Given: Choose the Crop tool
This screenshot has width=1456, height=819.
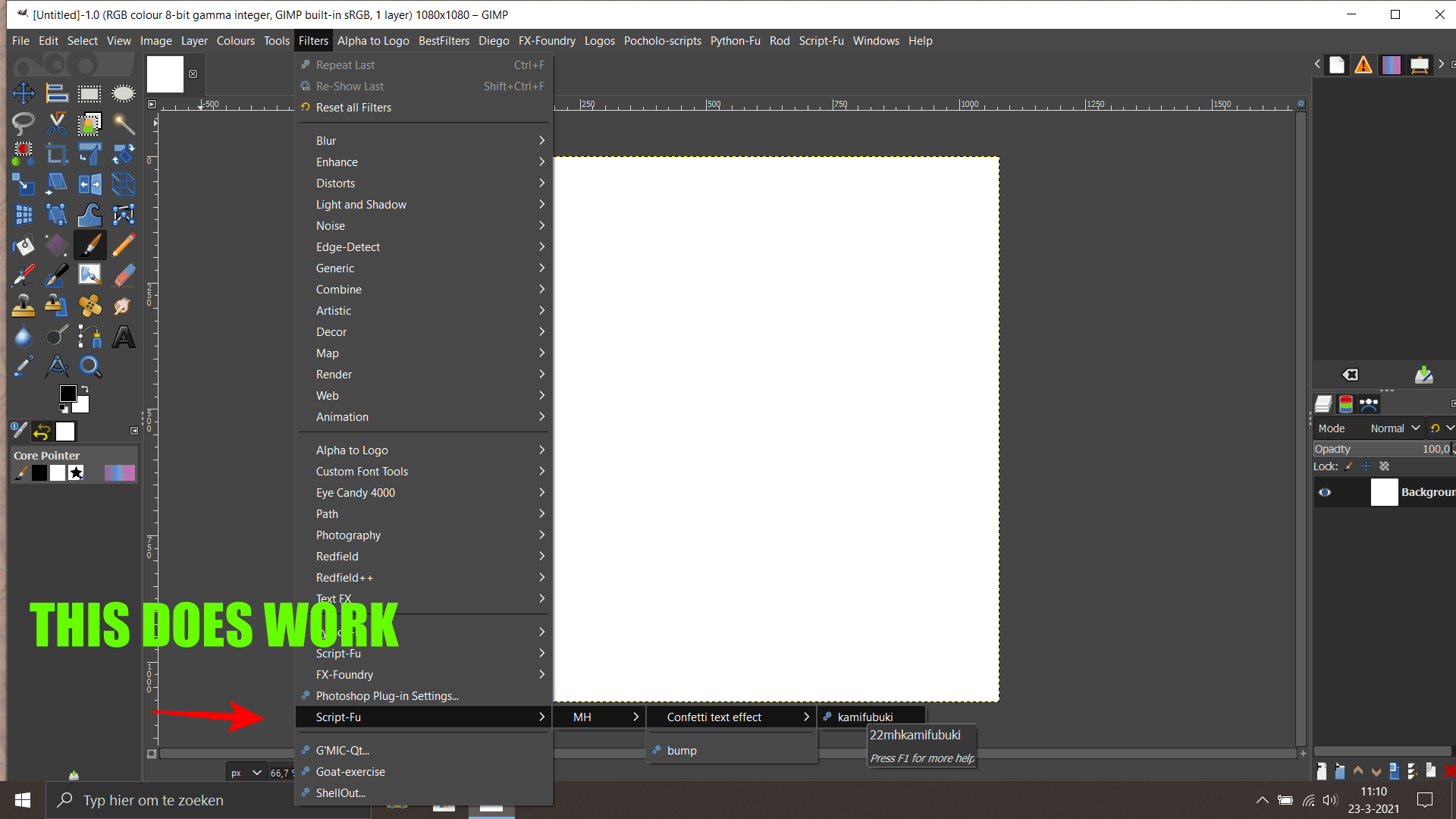Looking at the screenshot, I should (57, 154).
